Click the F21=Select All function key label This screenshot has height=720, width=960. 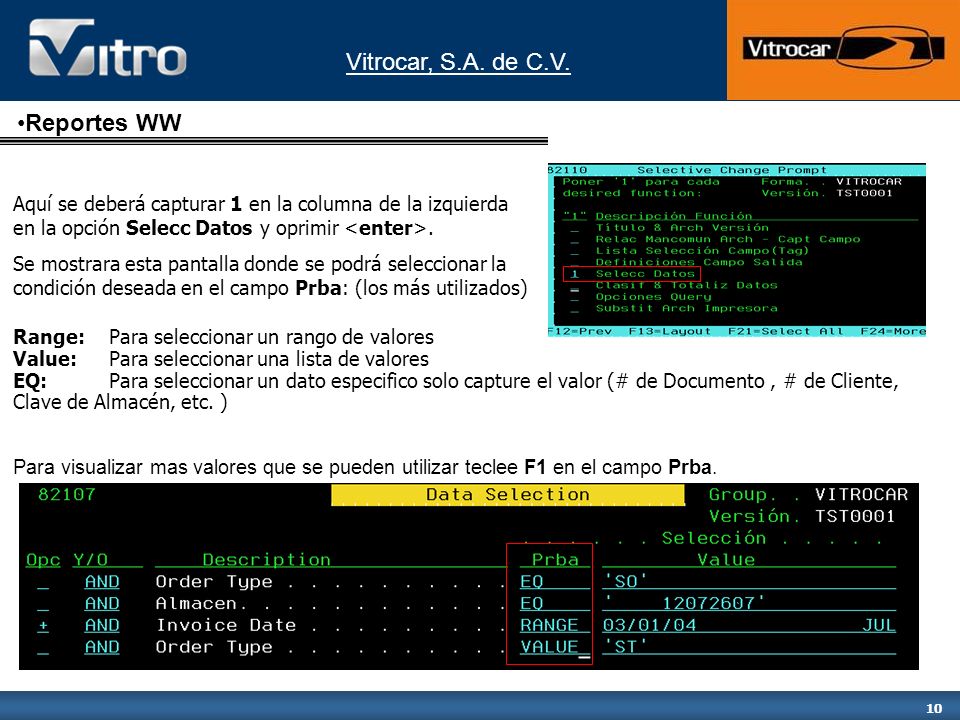coord(786,331)
